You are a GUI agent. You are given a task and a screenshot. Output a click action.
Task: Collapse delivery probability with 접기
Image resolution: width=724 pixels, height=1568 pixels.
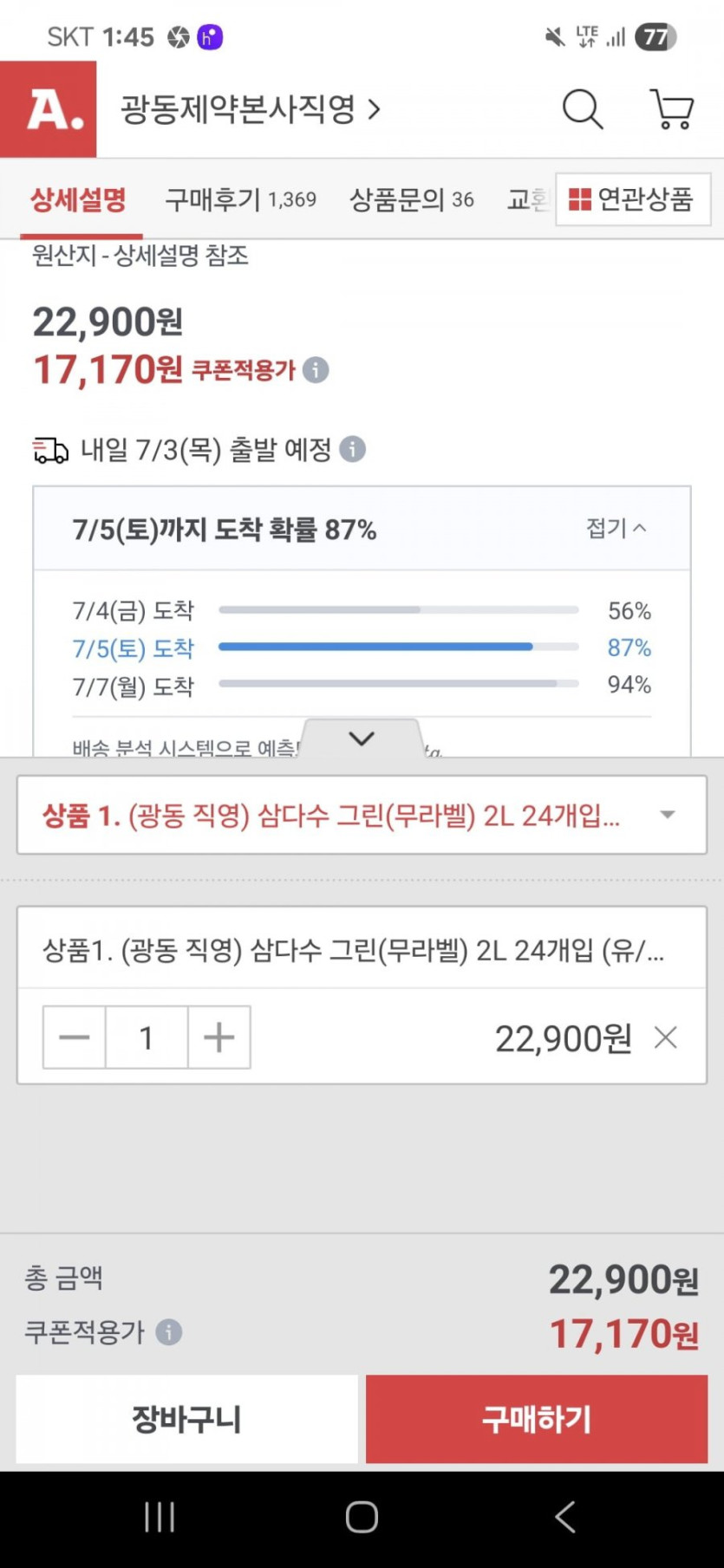tap(616, 528)
